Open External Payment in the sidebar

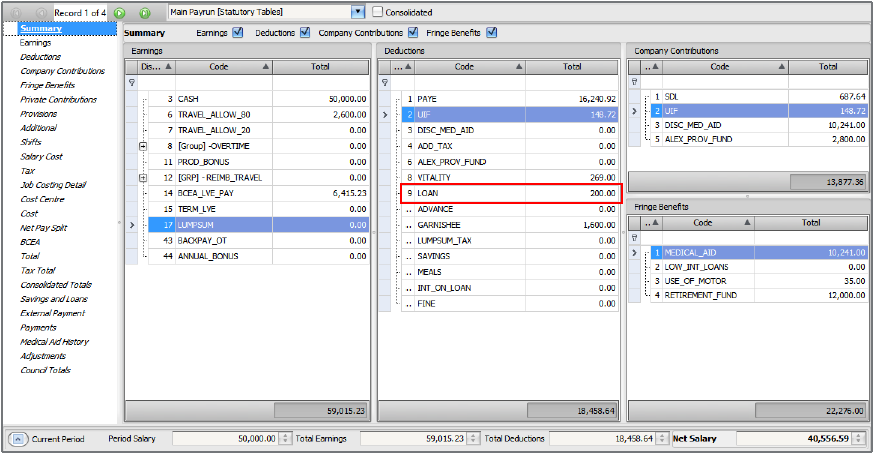pos(52,313)
